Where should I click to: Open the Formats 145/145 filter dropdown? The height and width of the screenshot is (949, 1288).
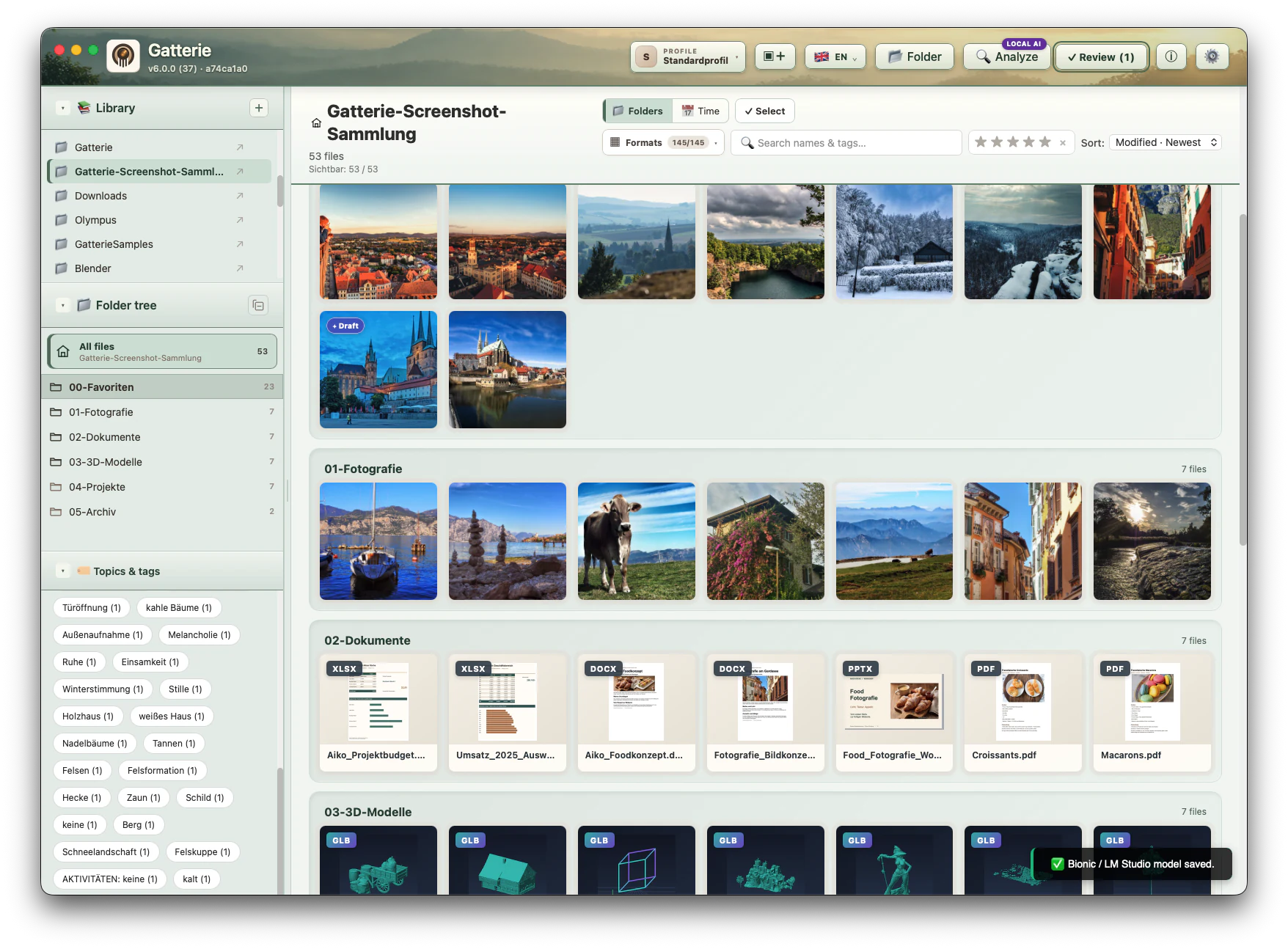point(663,143)
